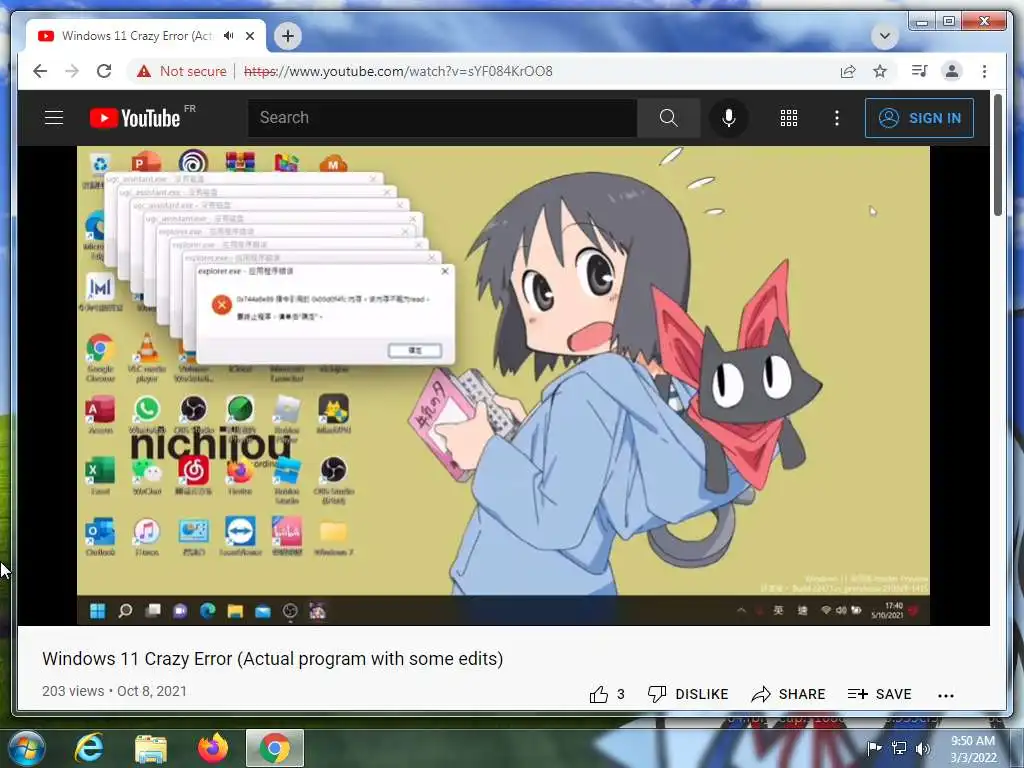The image size is (1024, 768).
Task: Open system volume tray icon
Action: coord(923,748)
